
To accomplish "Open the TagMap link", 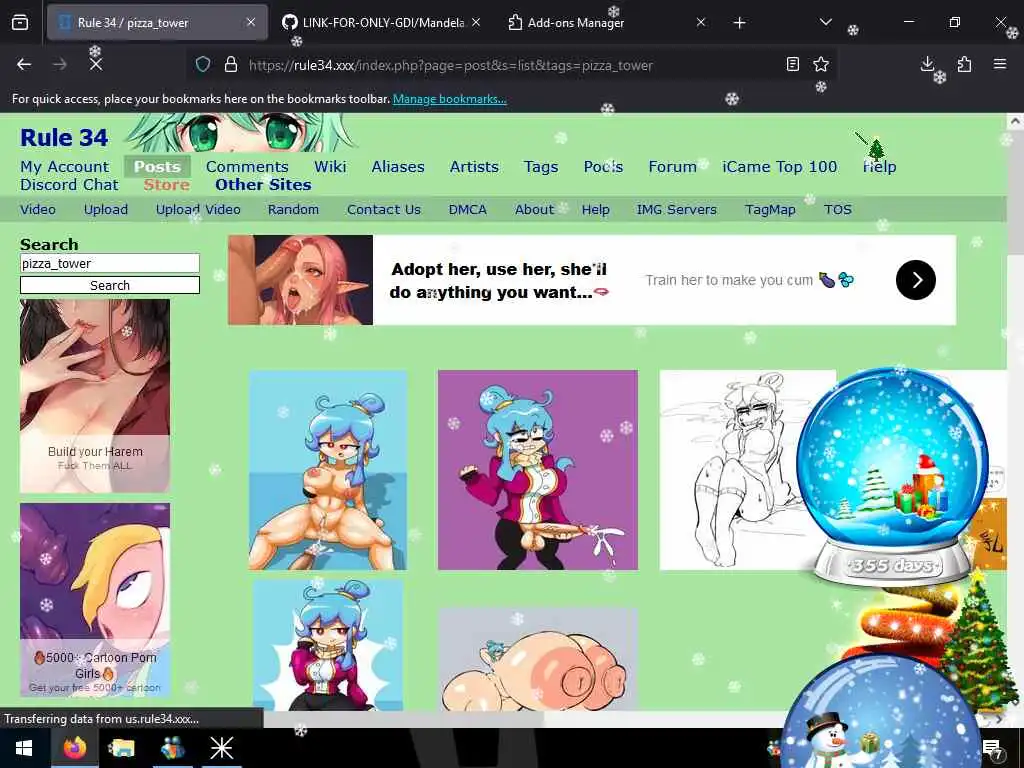I will click(x=770, y=210).
